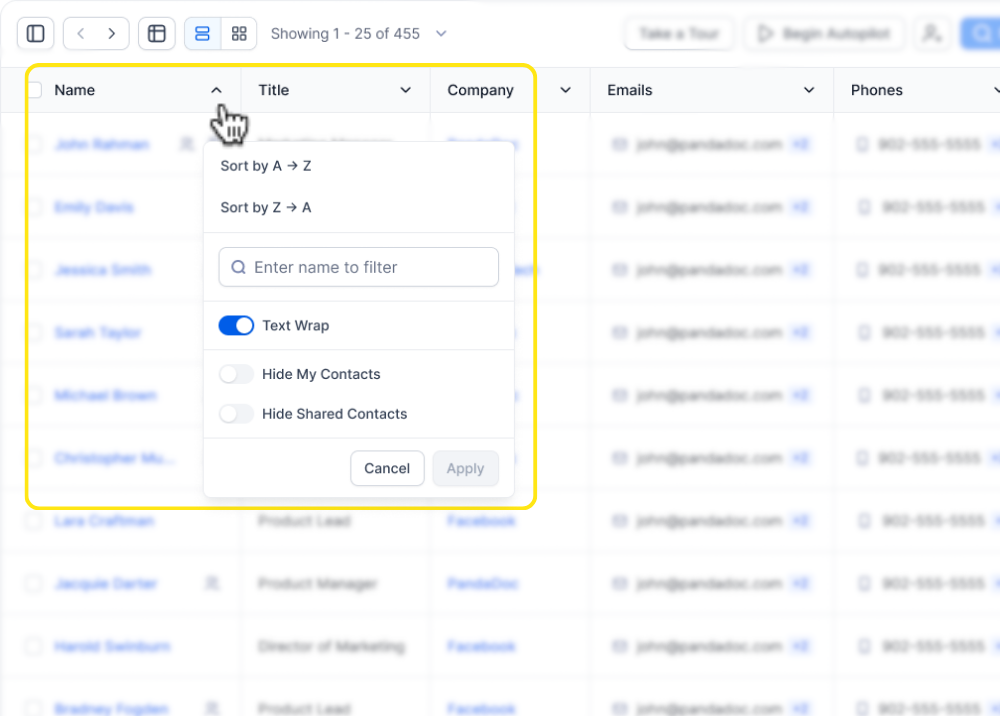Select Sort by Z to A
Viewport: 1000px width, 716px height.
pos(265,207)
